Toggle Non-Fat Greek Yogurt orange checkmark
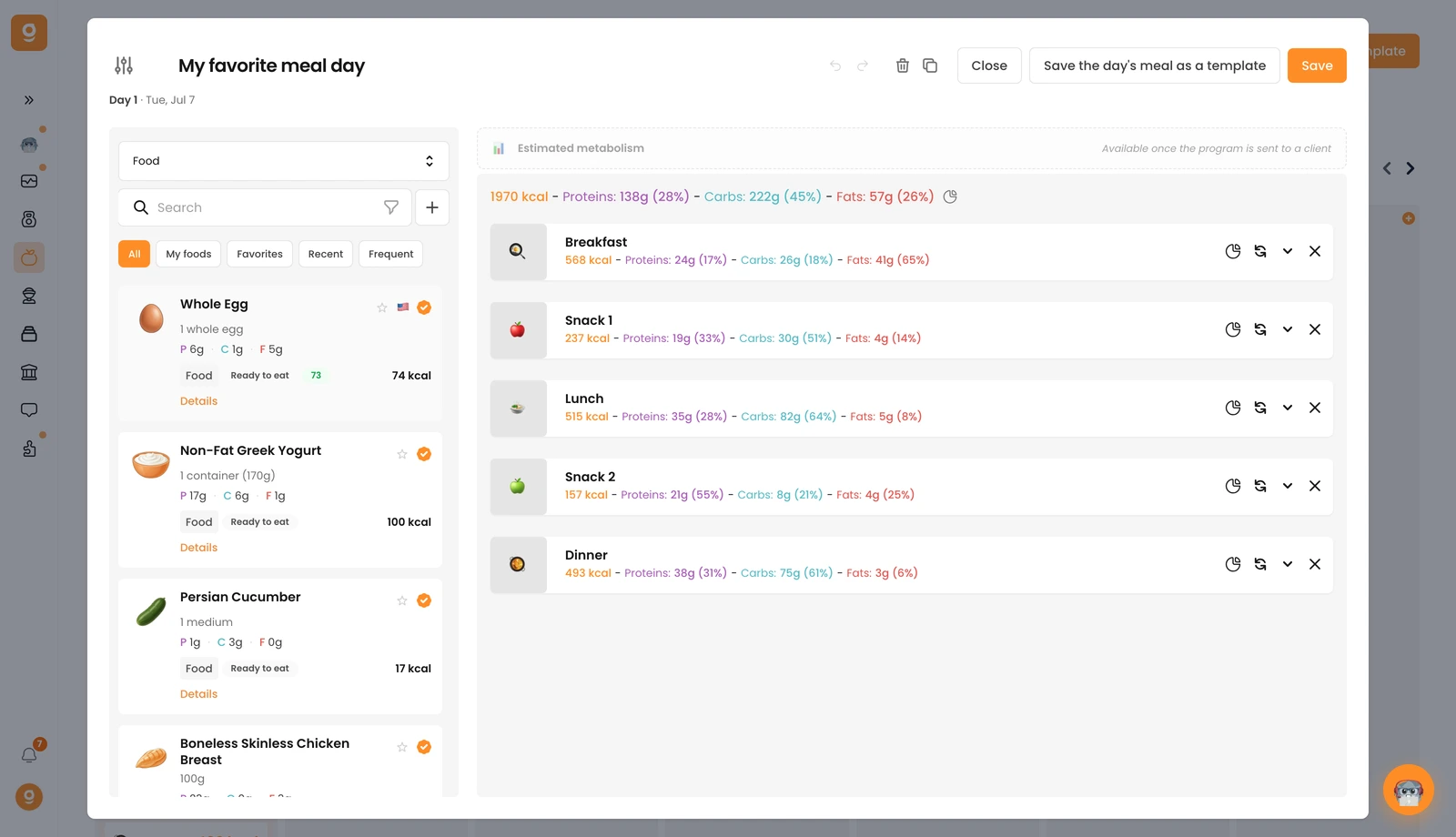Viewport: 1456px width, 837px height. pos(424,454)
